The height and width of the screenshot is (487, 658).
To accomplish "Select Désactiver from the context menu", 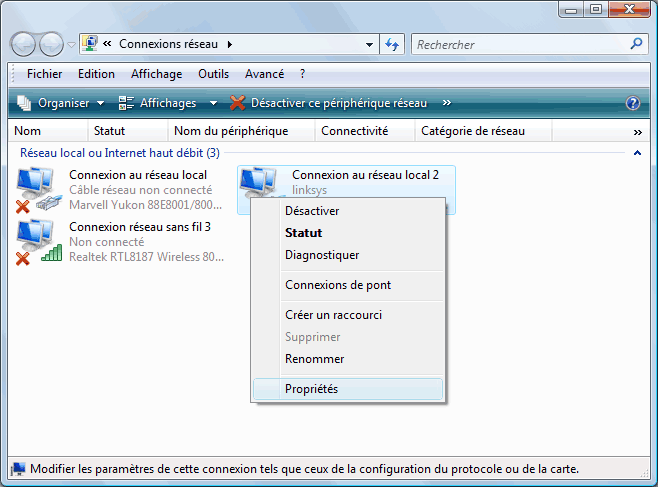I will coord(312,211).
